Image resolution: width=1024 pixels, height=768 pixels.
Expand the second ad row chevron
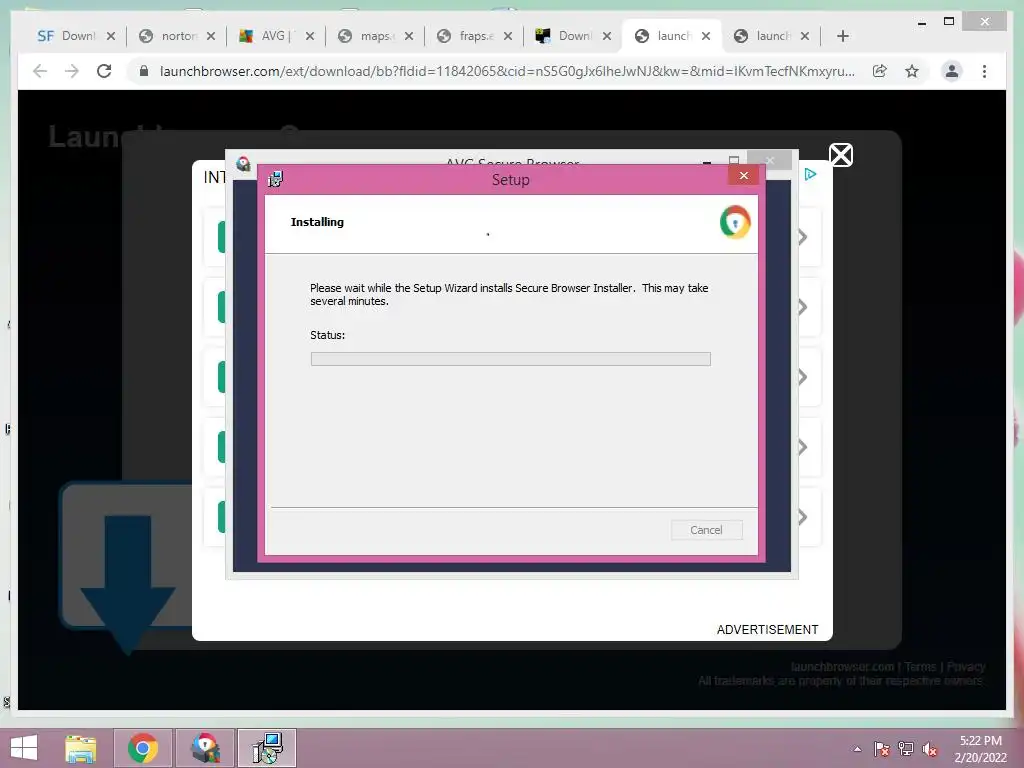pyautogui.click(x=803, y=307)
